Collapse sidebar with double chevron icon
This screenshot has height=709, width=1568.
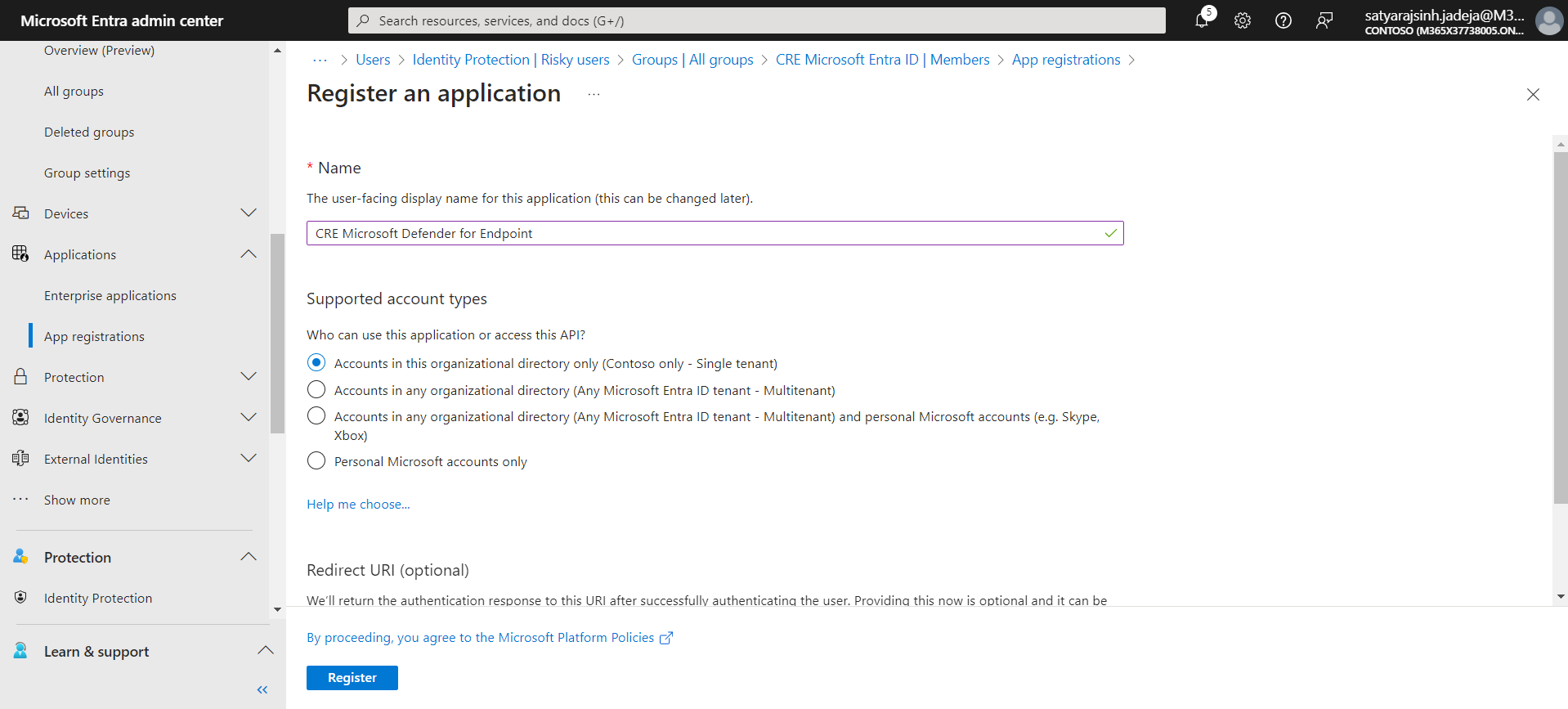pos(262,689)
